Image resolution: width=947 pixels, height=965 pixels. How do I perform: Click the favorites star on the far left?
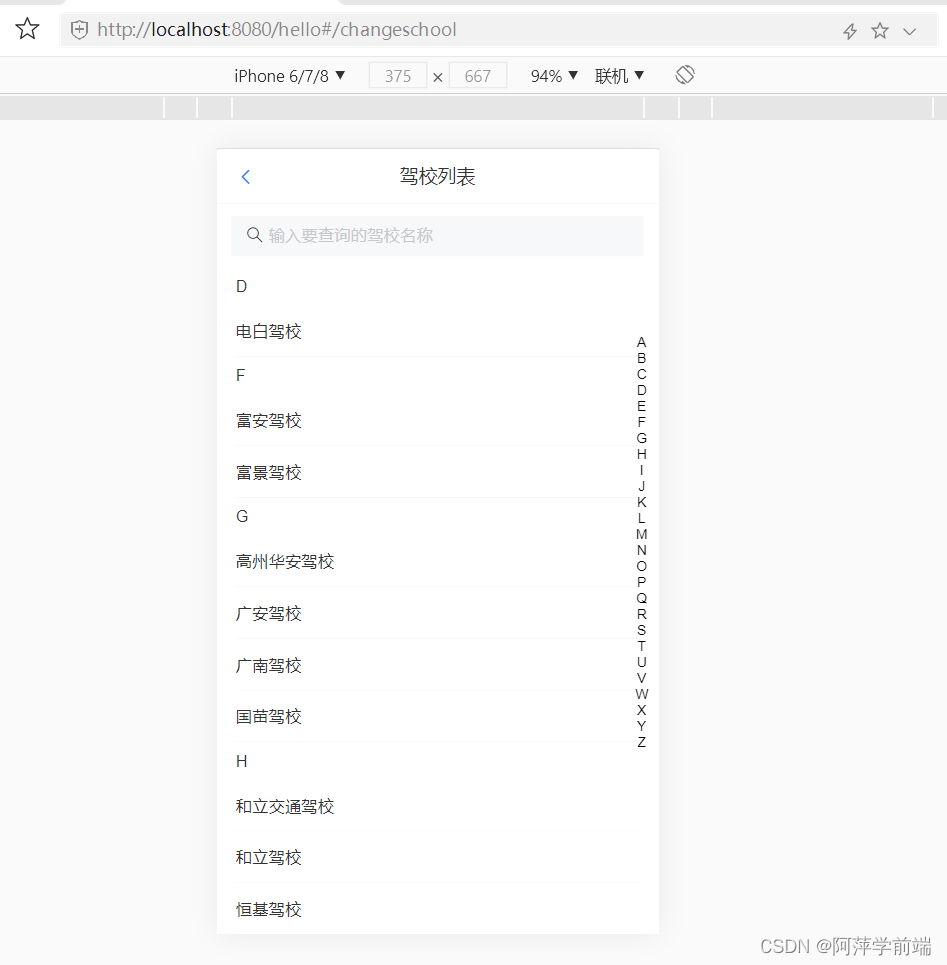pyautogui.click(x=27, y=29)
